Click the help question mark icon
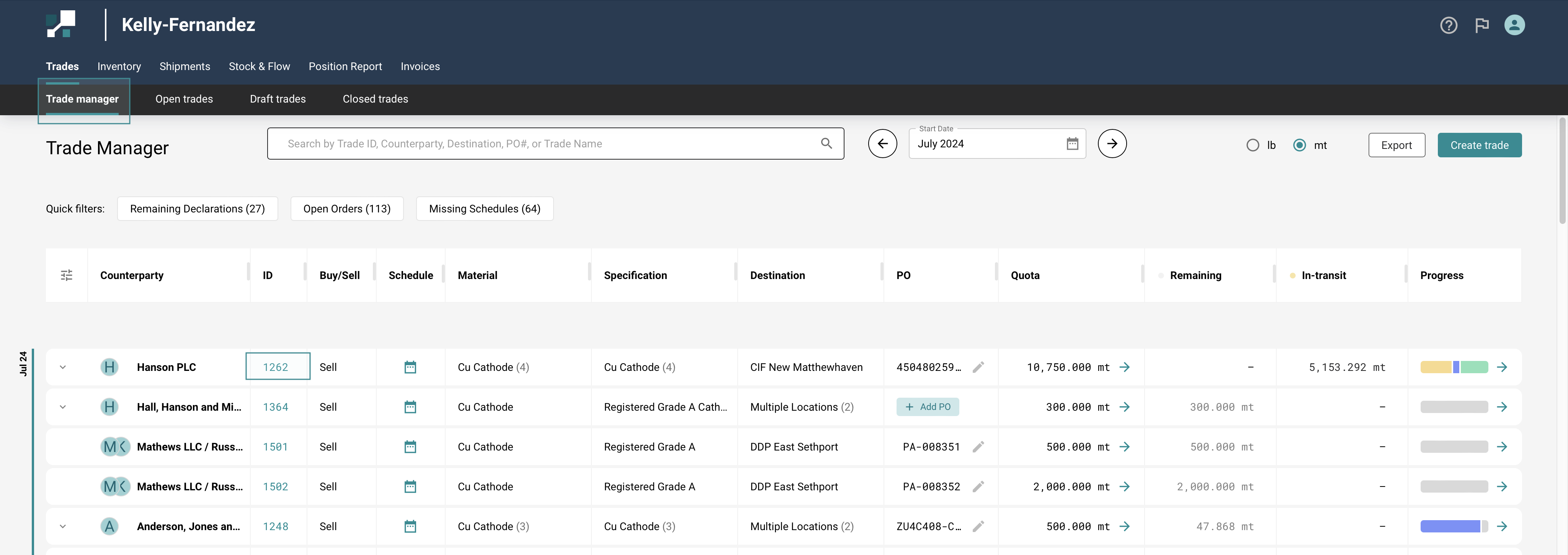Image resolution: width=1568 pixels, height=555 pixels. pos(1448,25)
